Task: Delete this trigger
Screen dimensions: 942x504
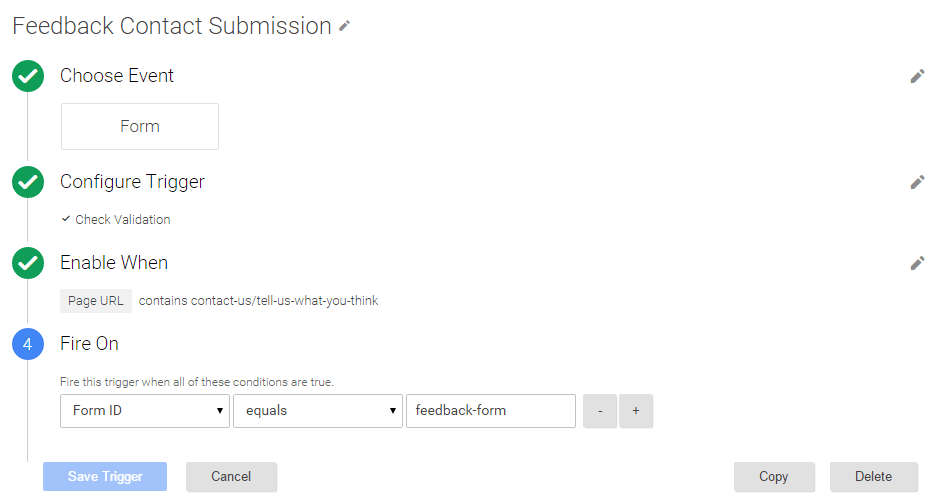Action: coord(874,476)
